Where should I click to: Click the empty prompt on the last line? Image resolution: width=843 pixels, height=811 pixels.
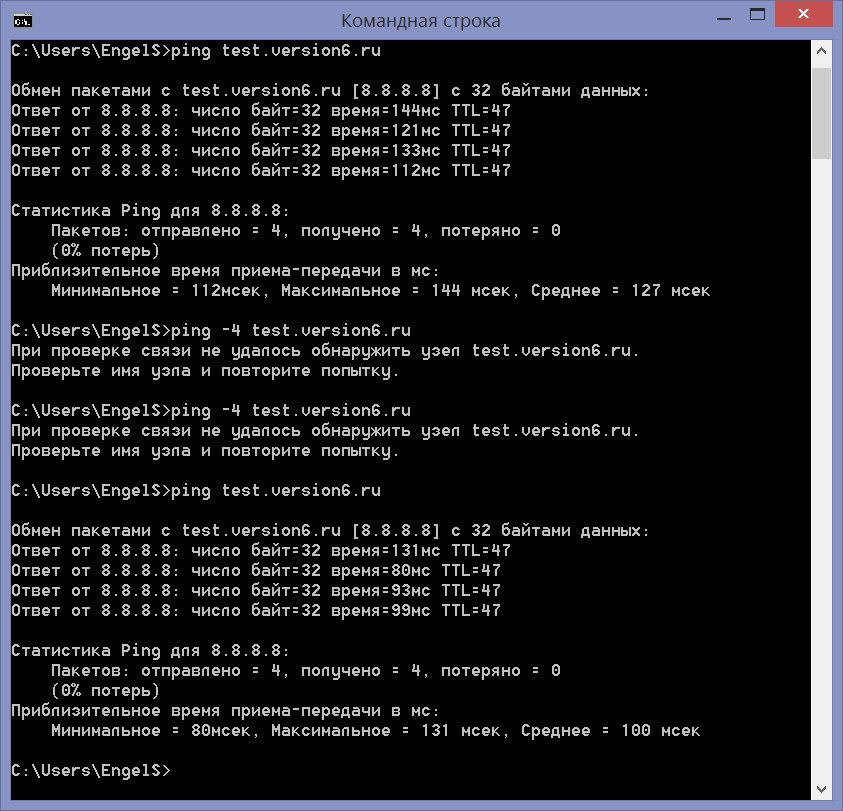tap(91, 771)
